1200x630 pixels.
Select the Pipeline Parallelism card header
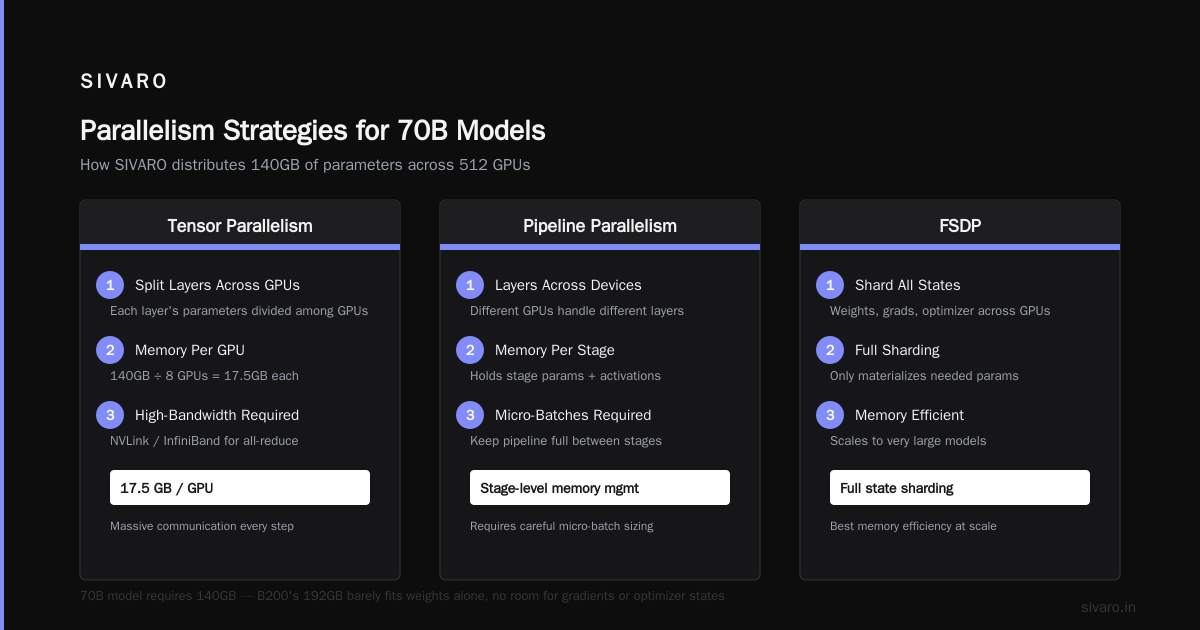tap(600, 225)
